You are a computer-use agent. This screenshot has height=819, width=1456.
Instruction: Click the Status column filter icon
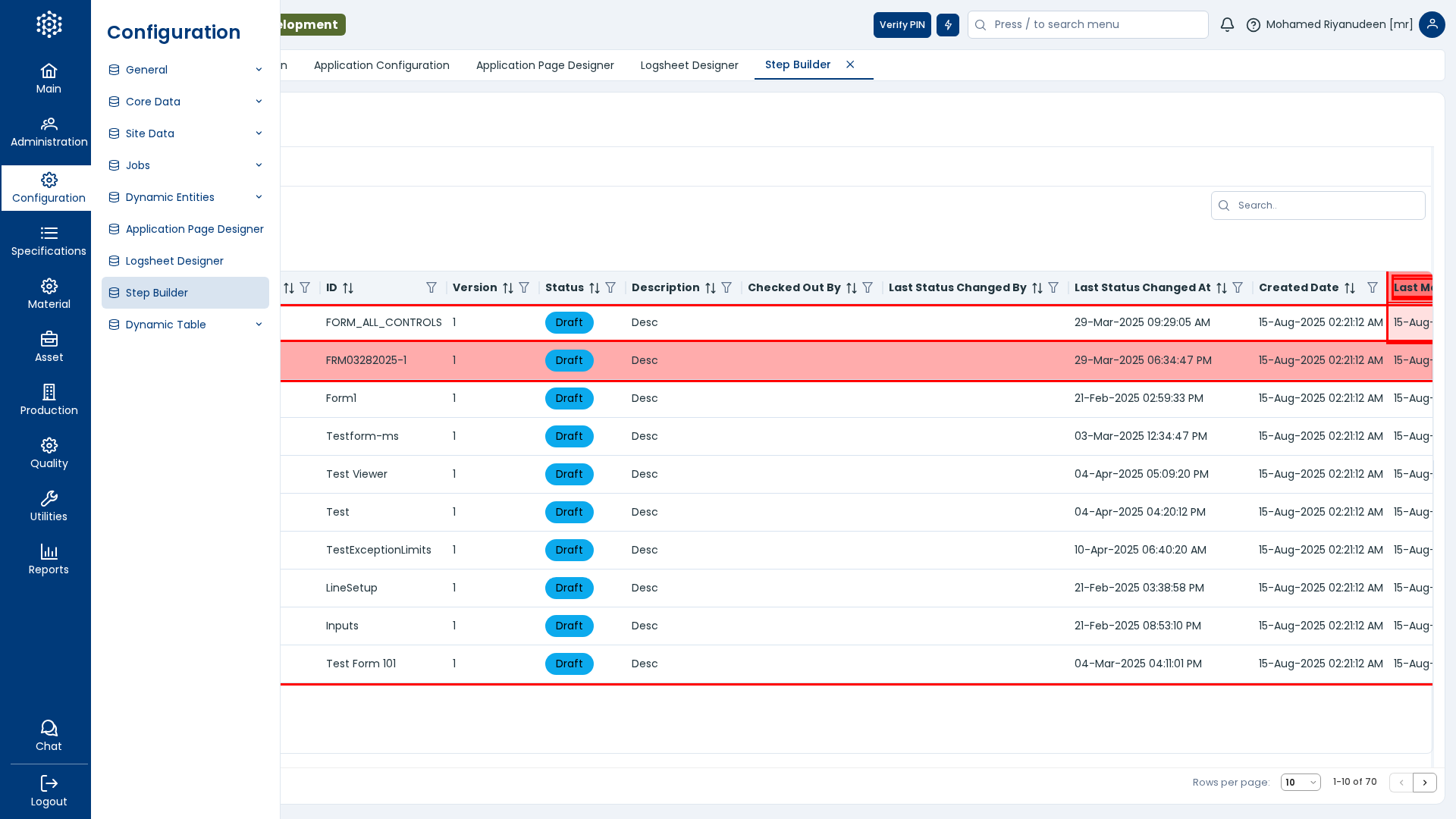click(610, 288)
